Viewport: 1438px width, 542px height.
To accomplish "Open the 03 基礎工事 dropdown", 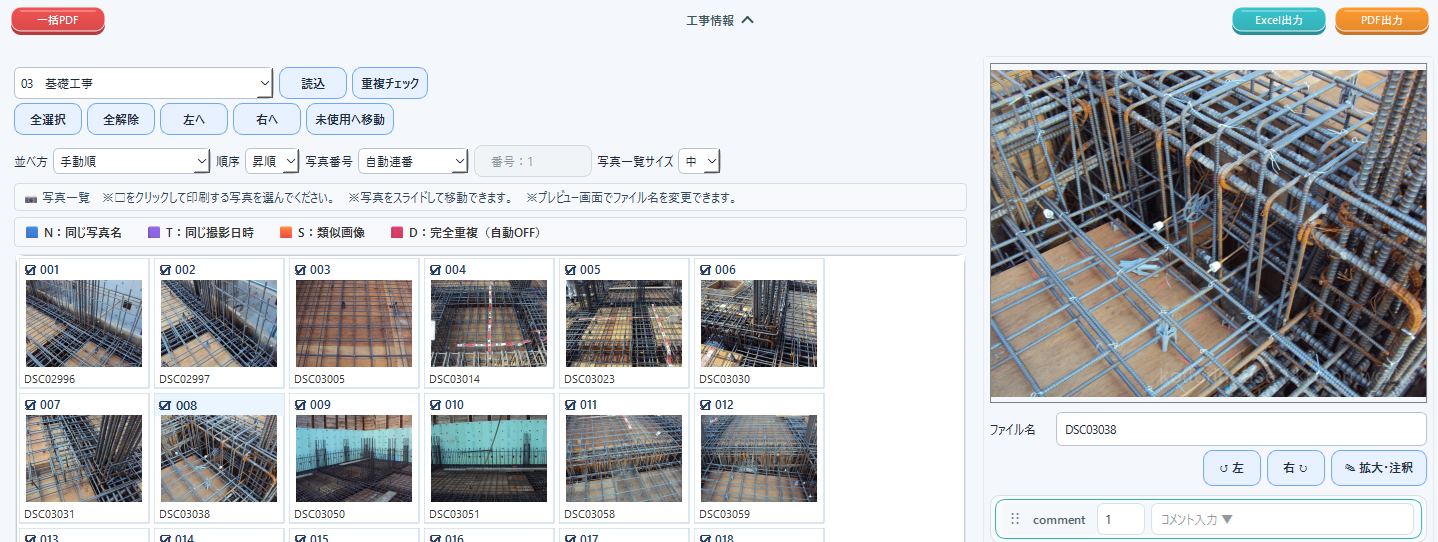I will tap(144, 83).
